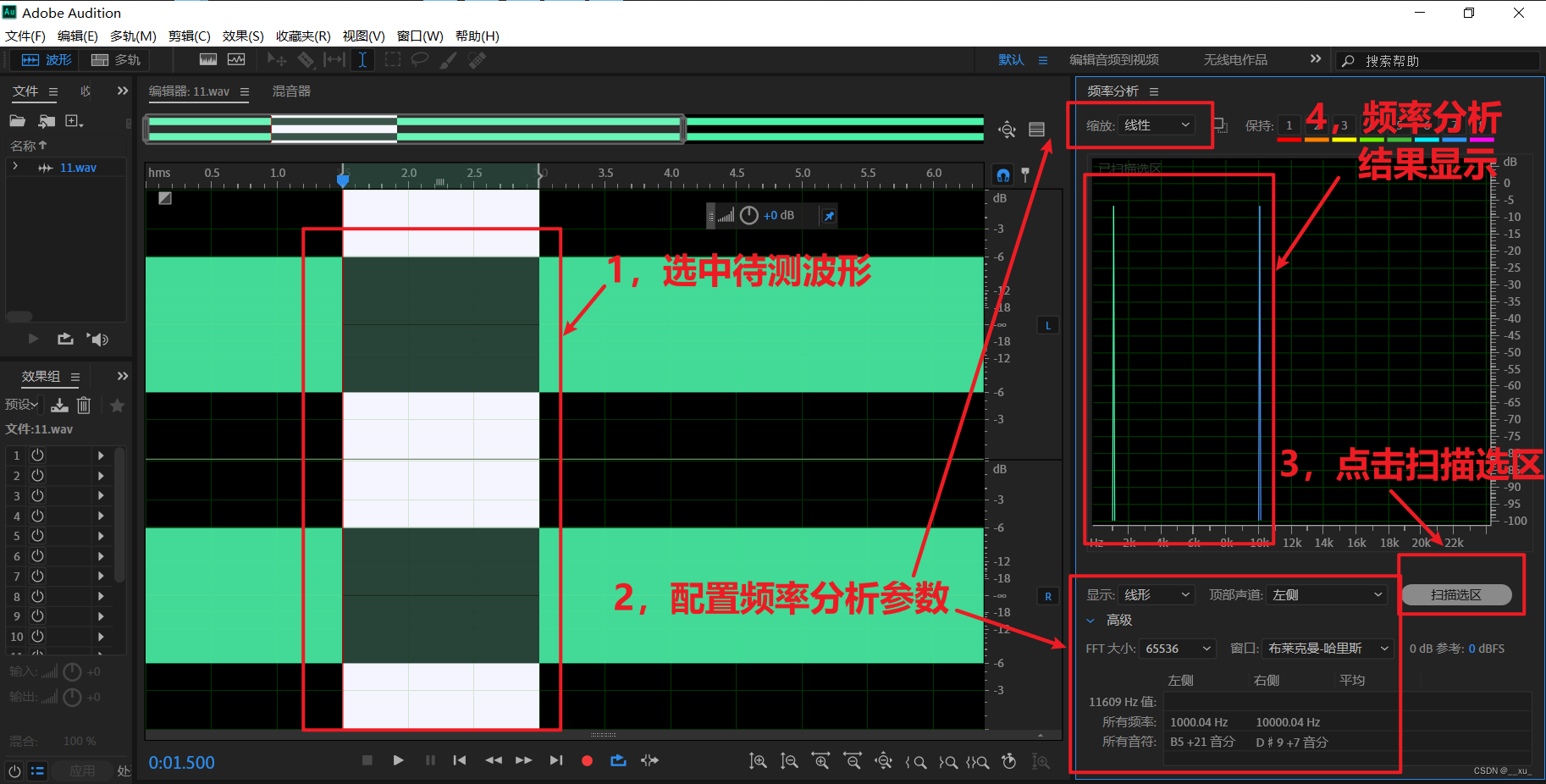Show the spectral pitch display
The width and height of the screenshot is (1546, 784).
236,60
